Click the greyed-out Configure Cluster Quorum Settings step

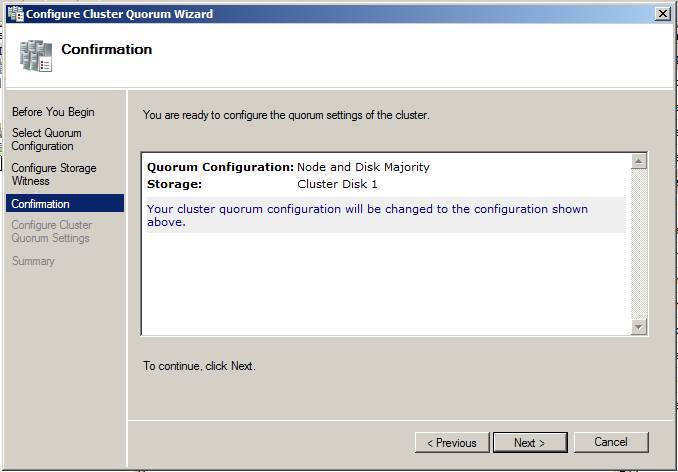click(x=51, y=232)
